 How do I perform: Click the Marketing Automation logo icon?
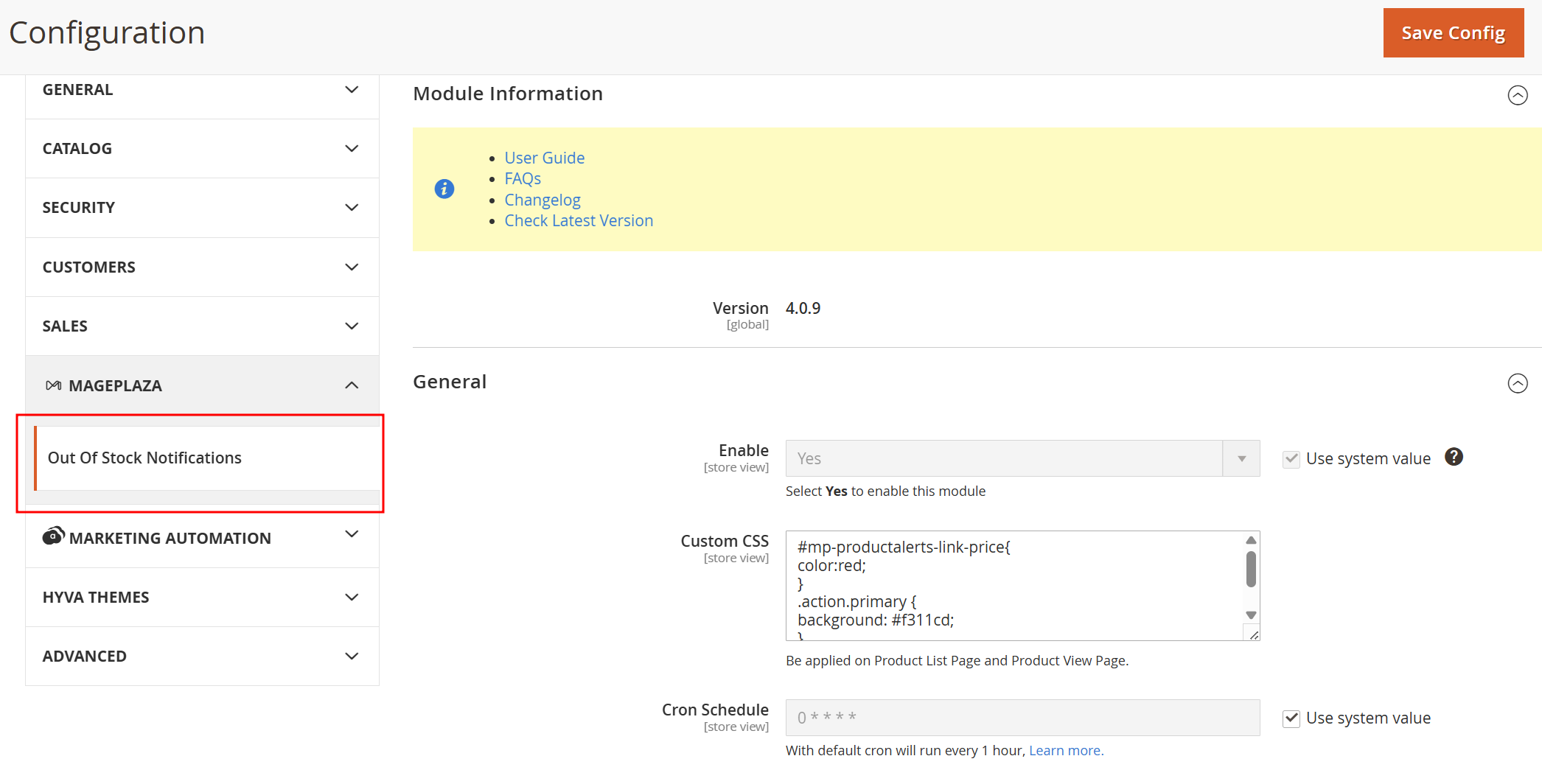coord(53,536)
